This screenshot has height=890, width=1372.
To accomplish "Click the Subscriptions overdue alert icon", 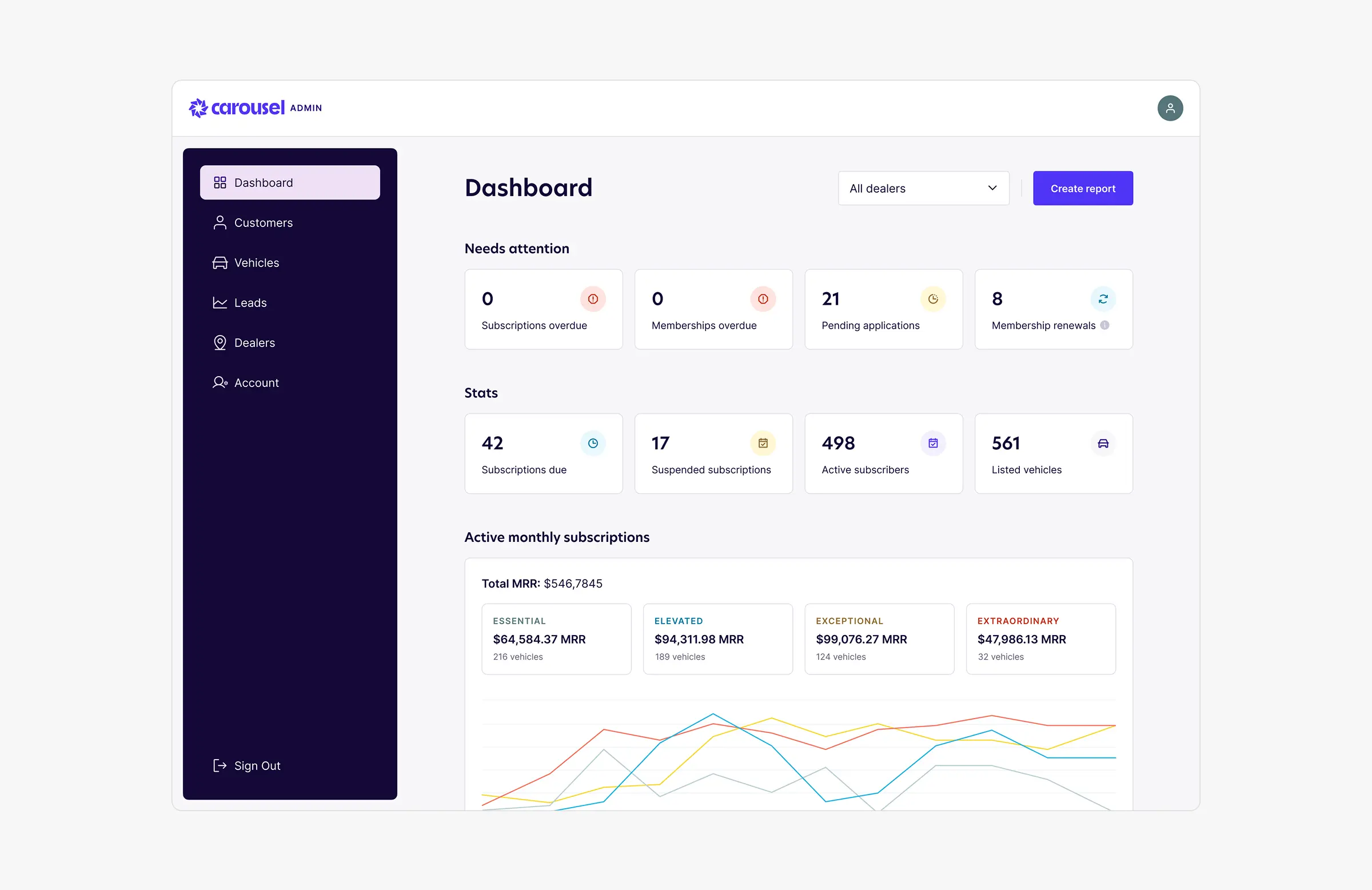I will click(x=593, y=298).
